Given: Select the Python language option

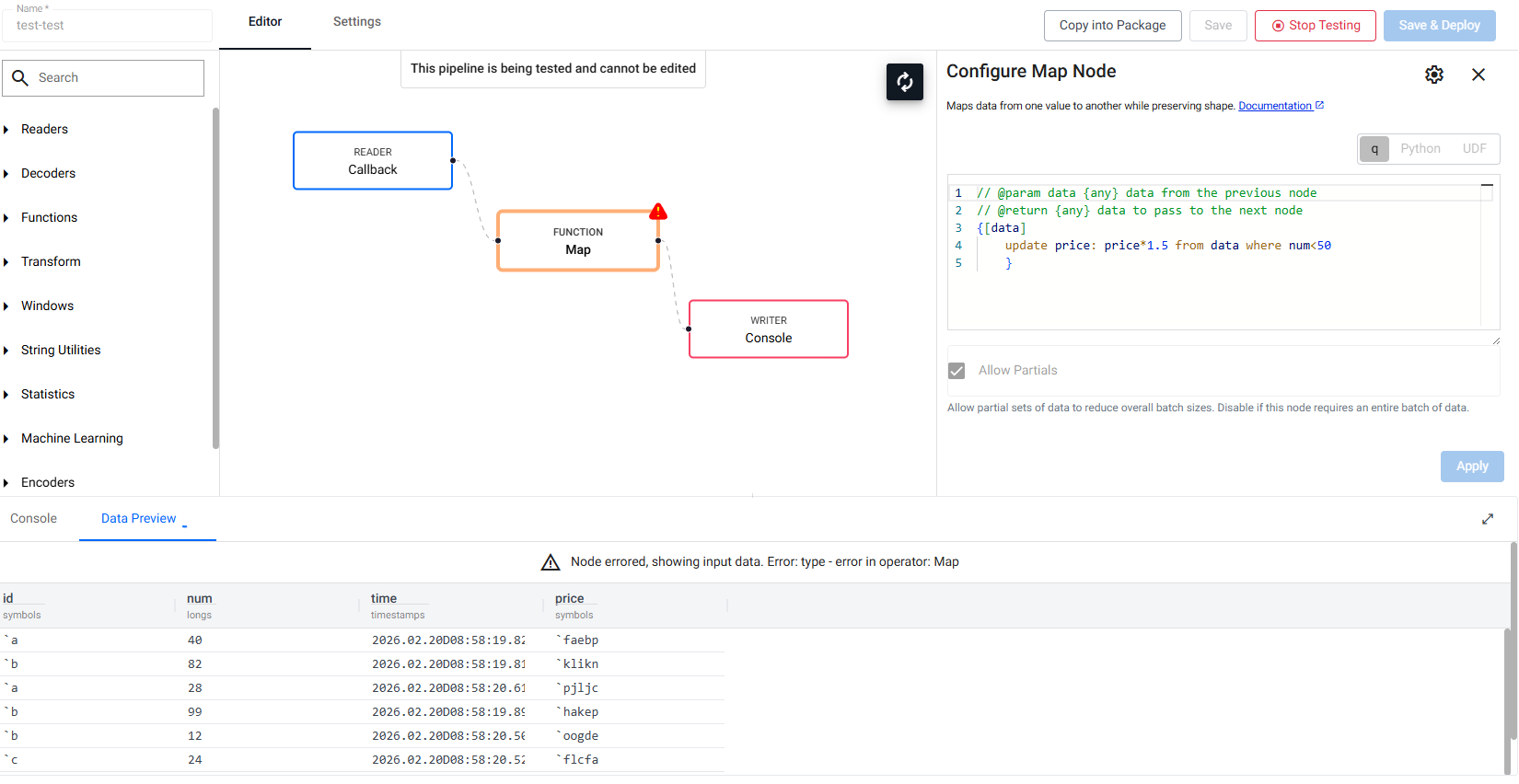Looking at the screenshot, I should 1420,149.
